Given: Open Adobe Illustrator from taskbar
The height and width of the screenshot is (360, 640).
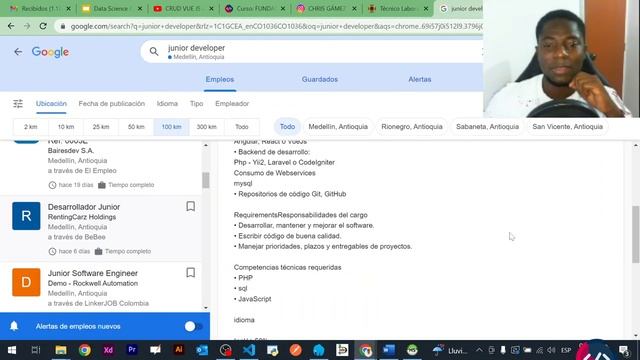Looking at the screenshot, I should click(x=179, y=350).
